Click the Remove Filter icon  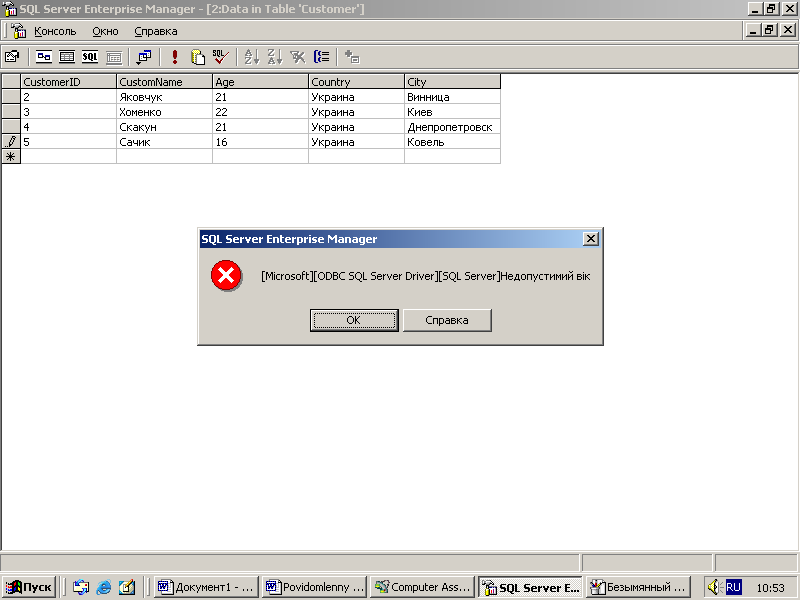(x=297, y=57)
